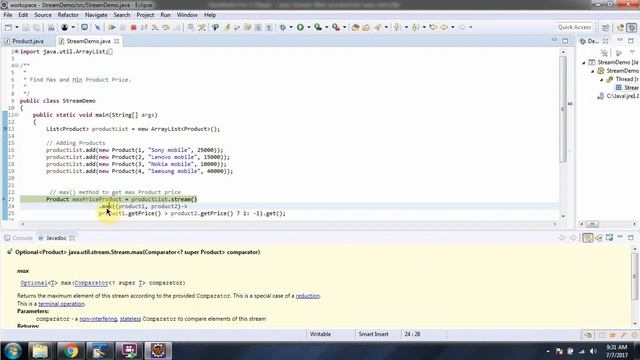The height and width of the screenshot is (360, 640).
Task: Open the External Tools dropdown arrow
Action: coord(344,27)
